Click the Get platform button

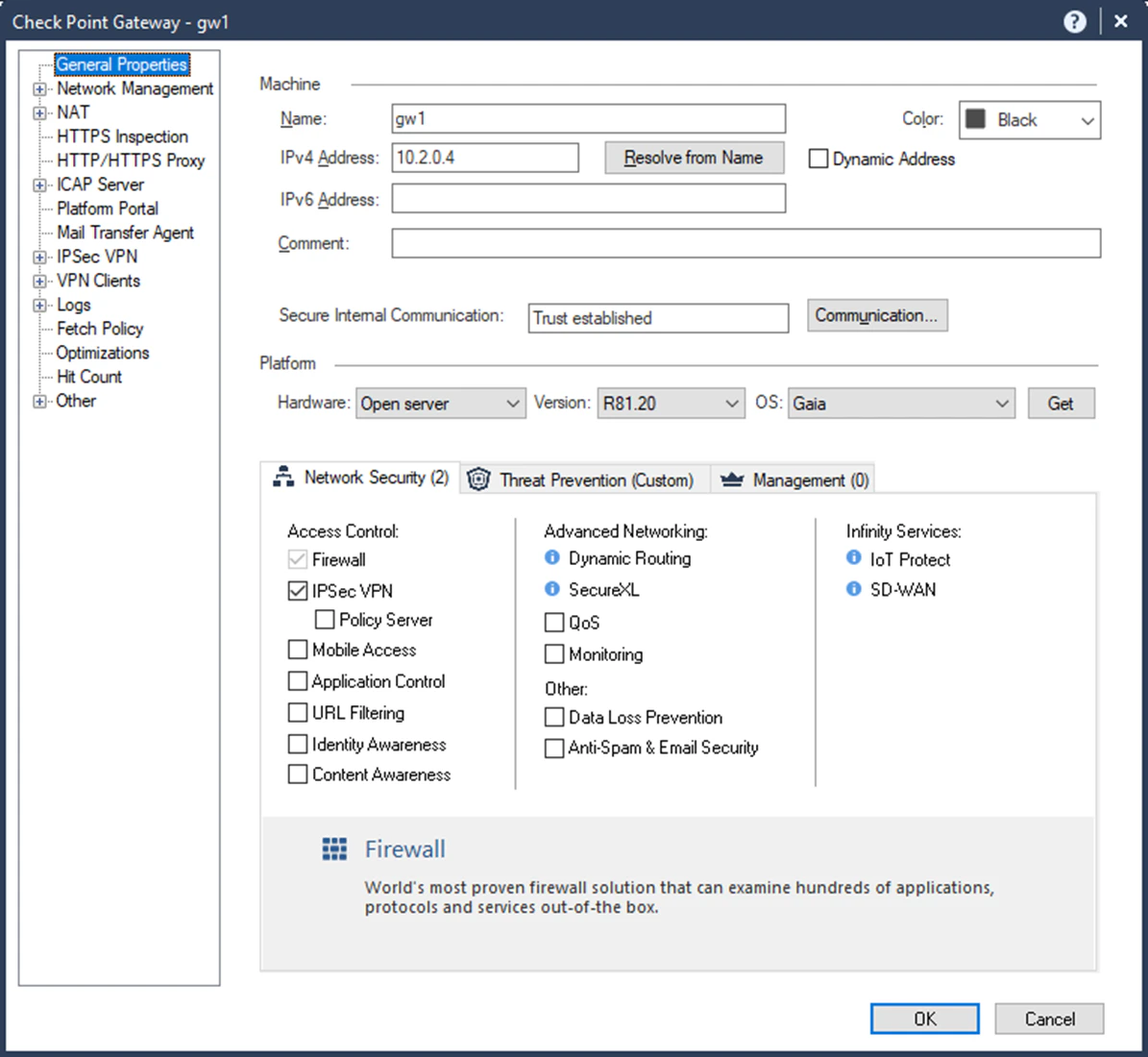(x=1061, y=404)
